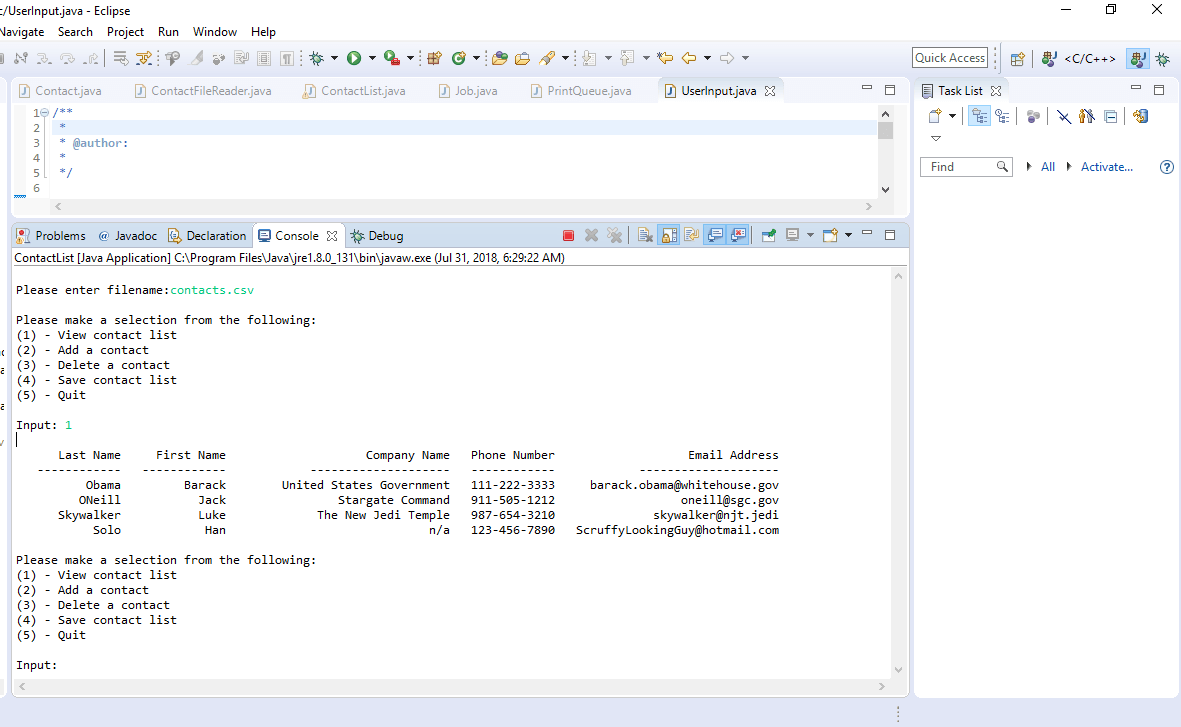Switch to PrintQueue.java tab

581,90
